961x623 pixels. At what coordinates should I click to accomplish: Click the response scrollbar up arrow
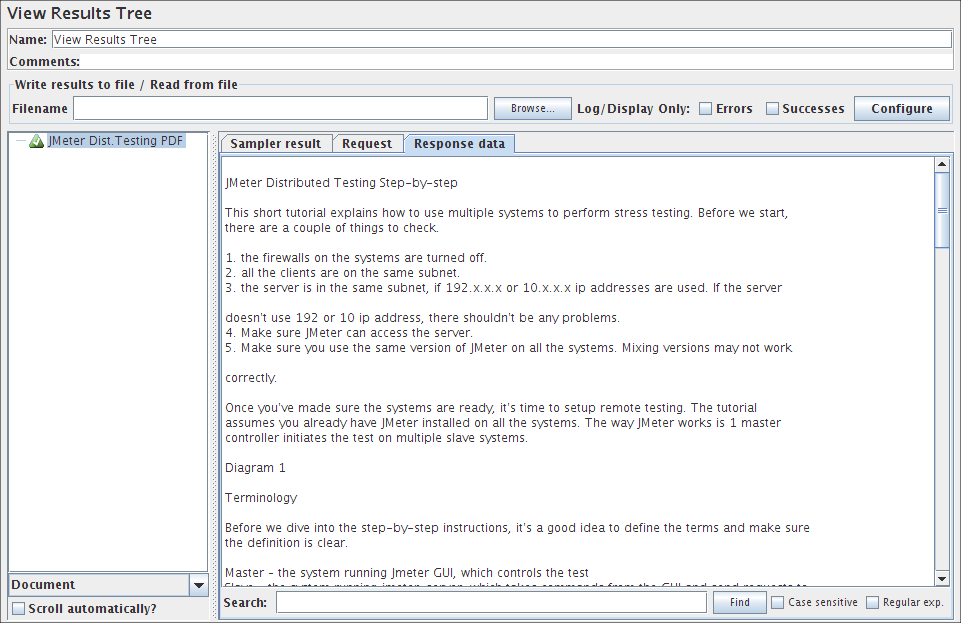coord(942,164)
